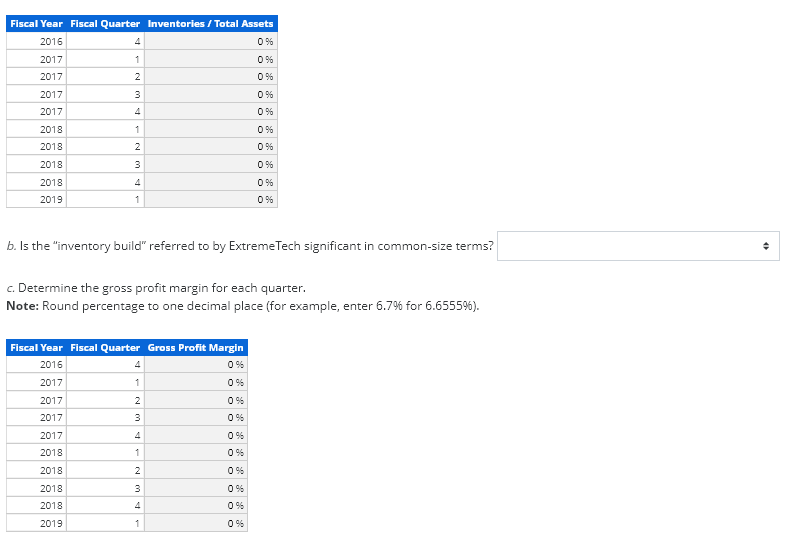Image resolution: width=793 pixels, height=540 pixels.
Task: Click Inventories/Total Assets input for 2018 Q1
Action: [x=211, y=129]
